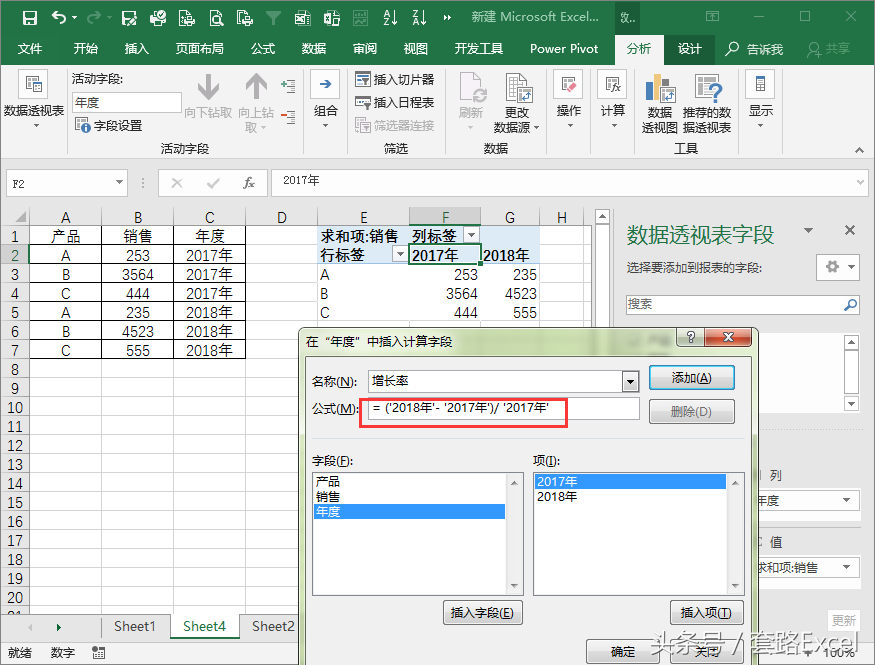The height and width of the screenshot is (665, 875).
Task: Open the Name (名称) combo dropdown in dialog
Action: pos(630,382)
